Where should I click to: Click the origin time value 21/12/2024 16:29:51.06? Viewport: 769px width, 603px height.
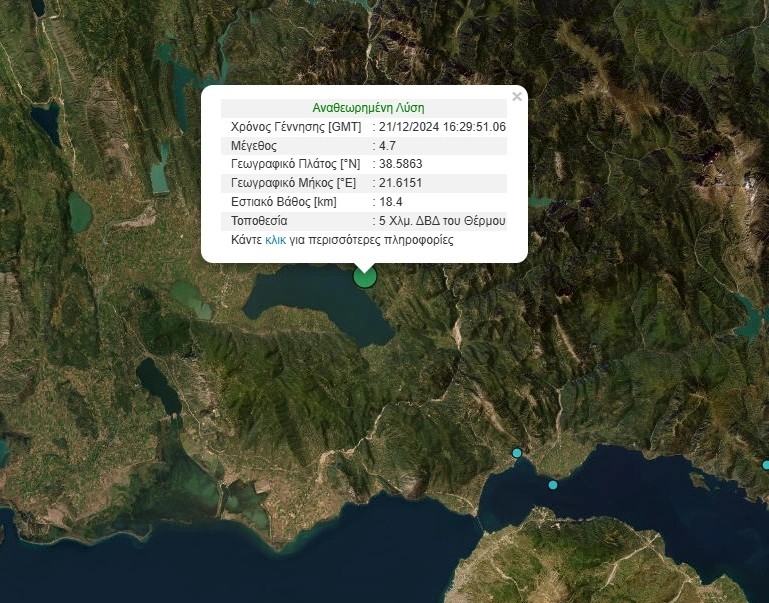pyautogui.click(x=442, y=127)
